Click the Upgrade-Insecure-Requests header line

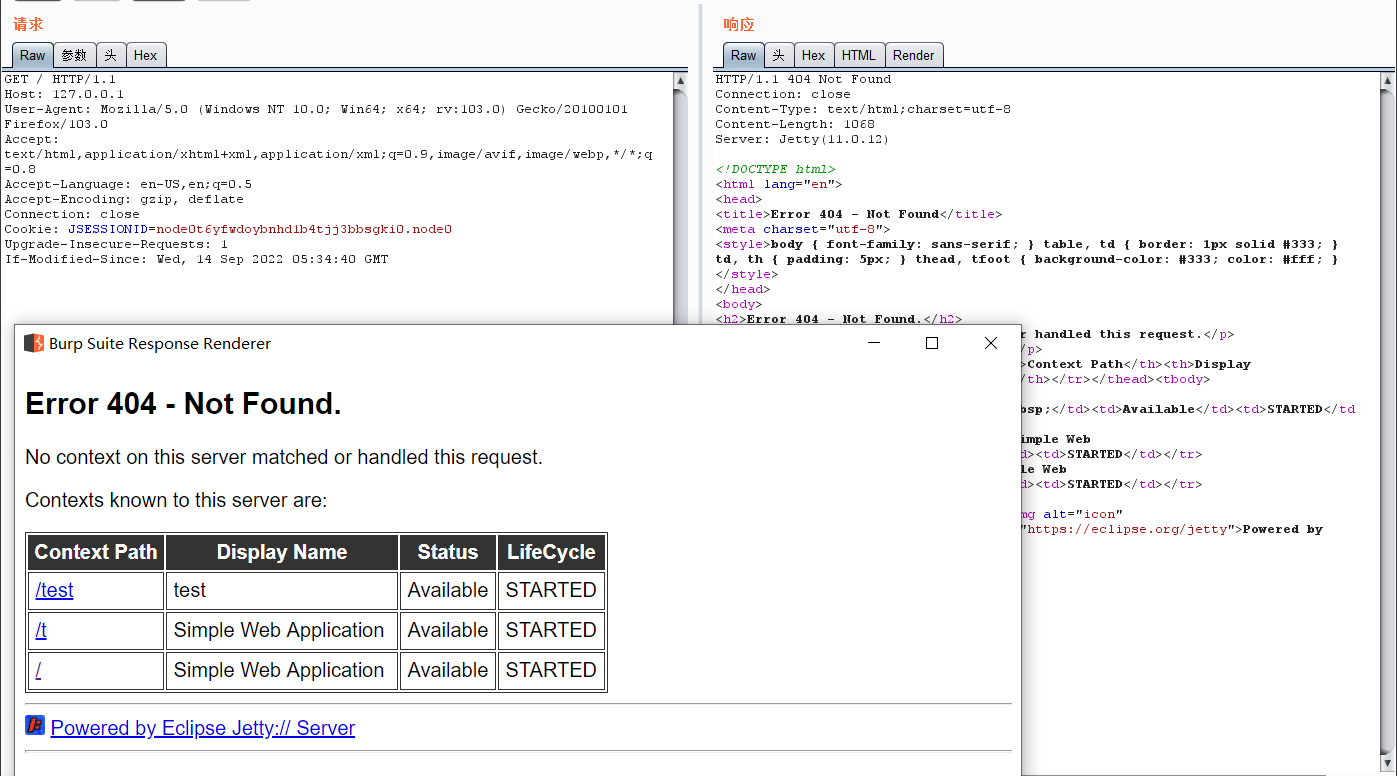coord(116,244)
